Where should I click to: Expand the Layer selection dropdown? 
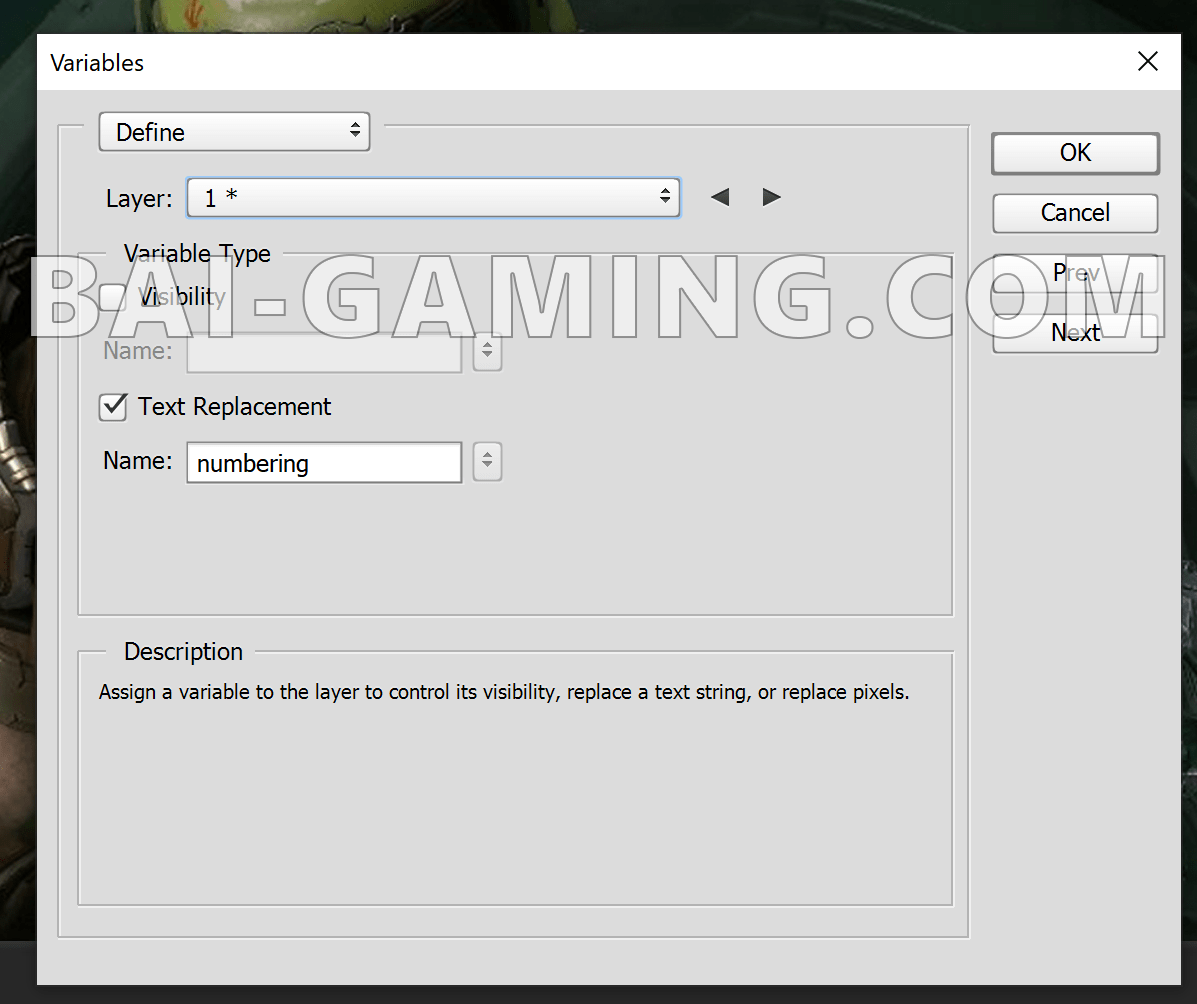(433, 198)
